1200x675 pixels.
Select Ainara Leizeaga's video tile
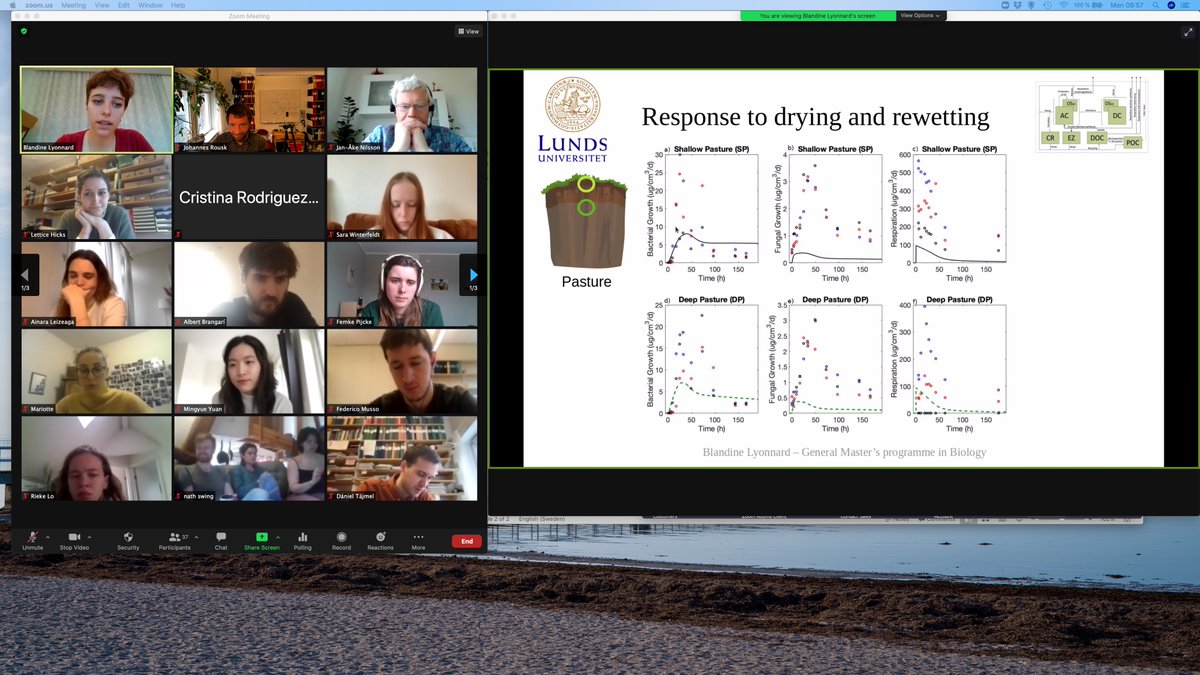point(97,284)
